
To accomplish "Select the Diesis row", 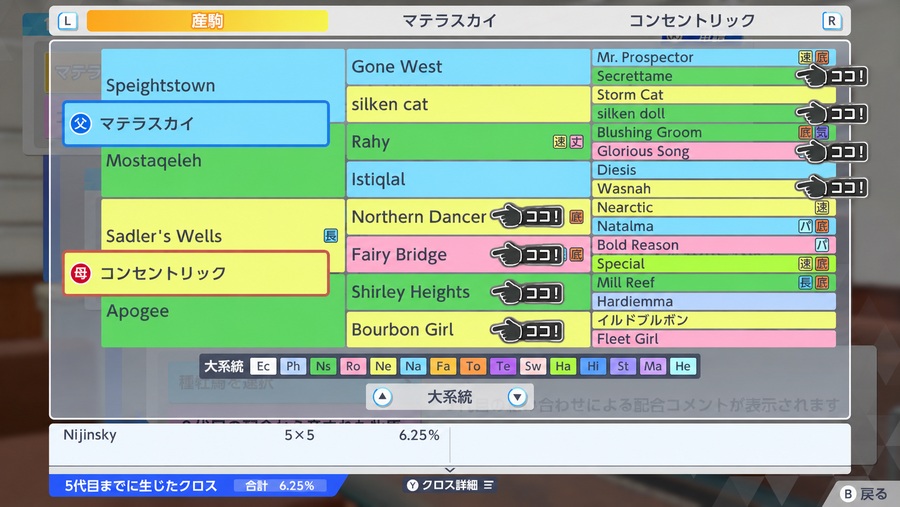I will [713, 170].
